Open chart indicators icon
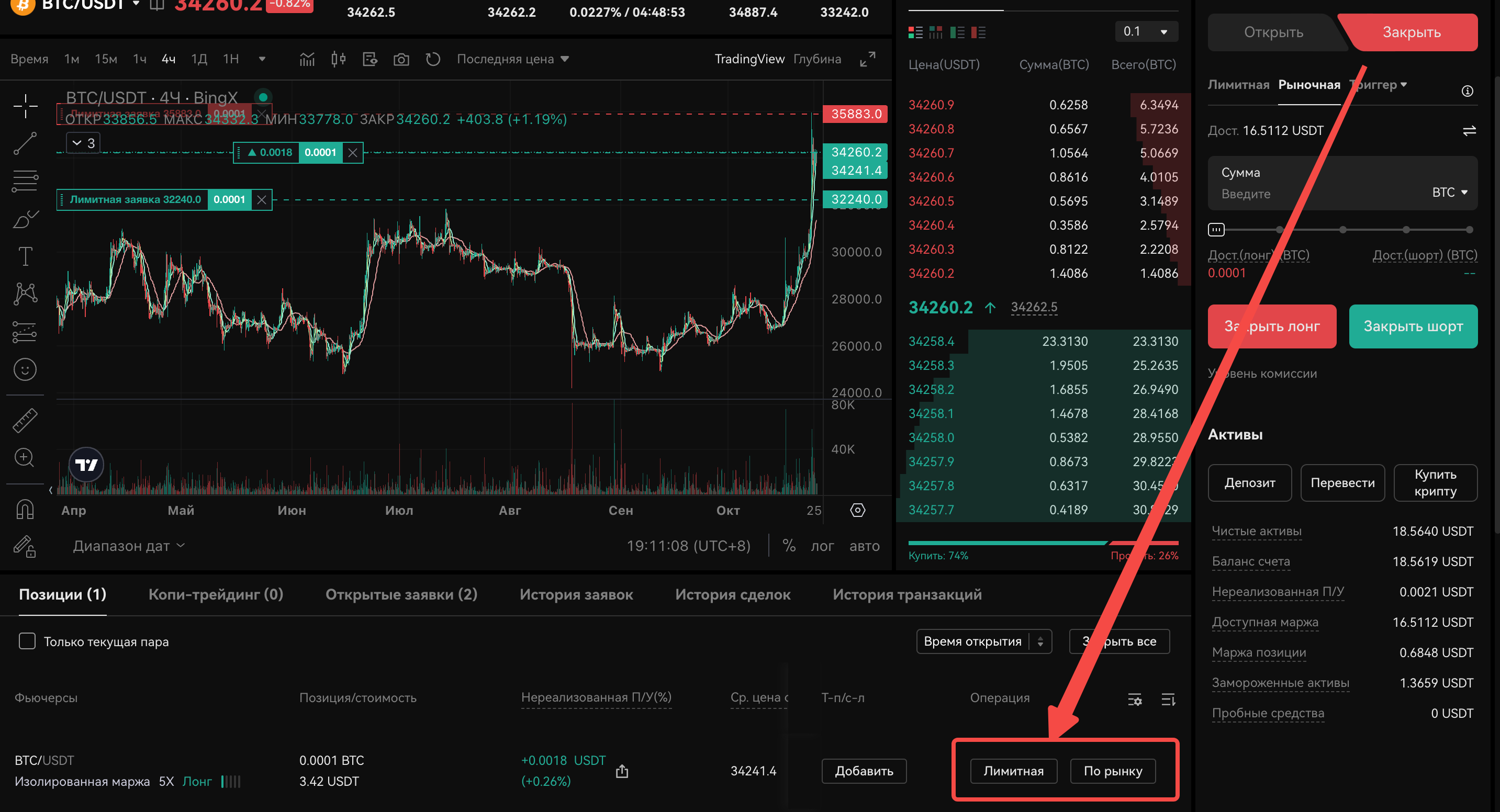 pyautogui.click(x=307, y=59)
